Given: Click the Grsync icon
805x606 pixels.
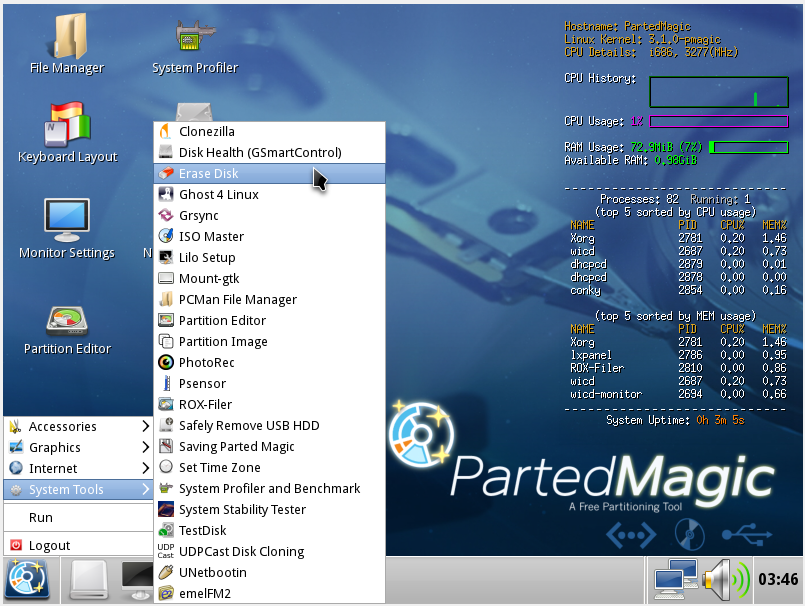Looking at the screenshot, I should point(165,216).
